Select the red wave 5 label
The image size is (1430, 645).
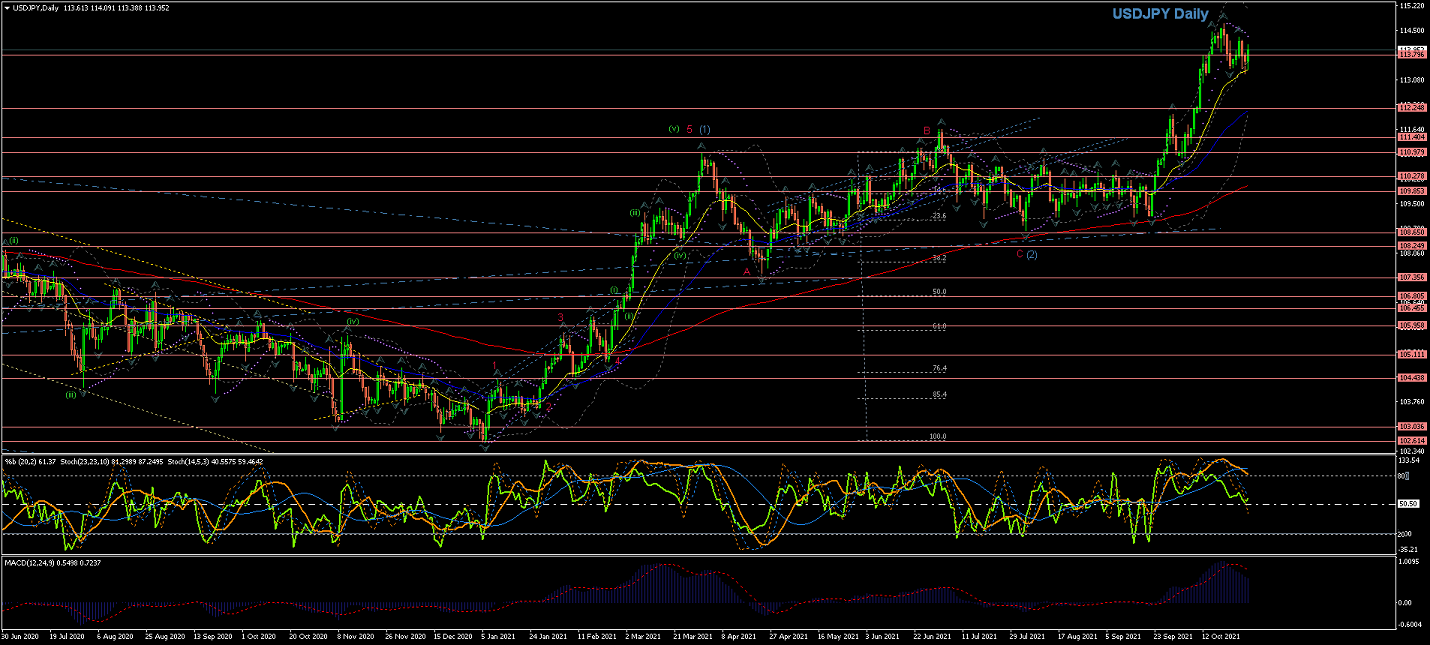tap(689, 129)
